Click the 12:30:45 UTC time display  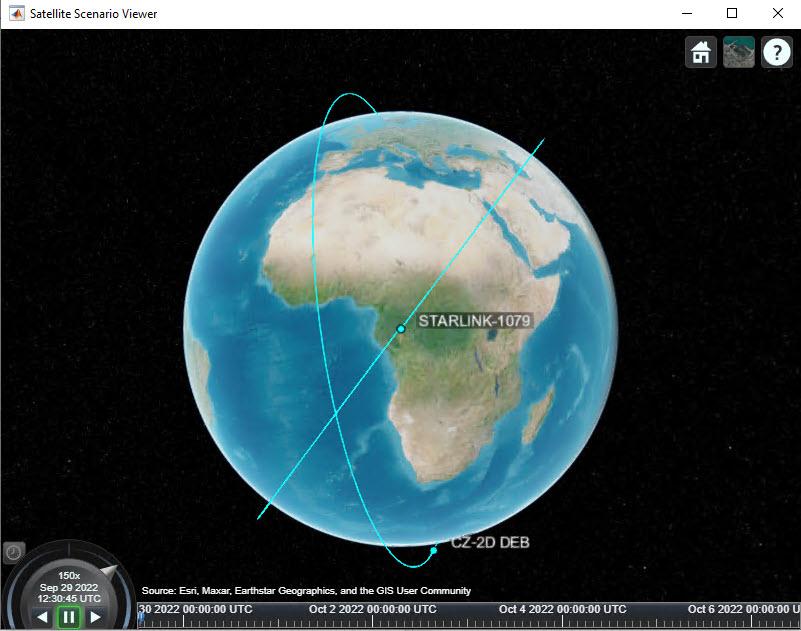[69, 598]
